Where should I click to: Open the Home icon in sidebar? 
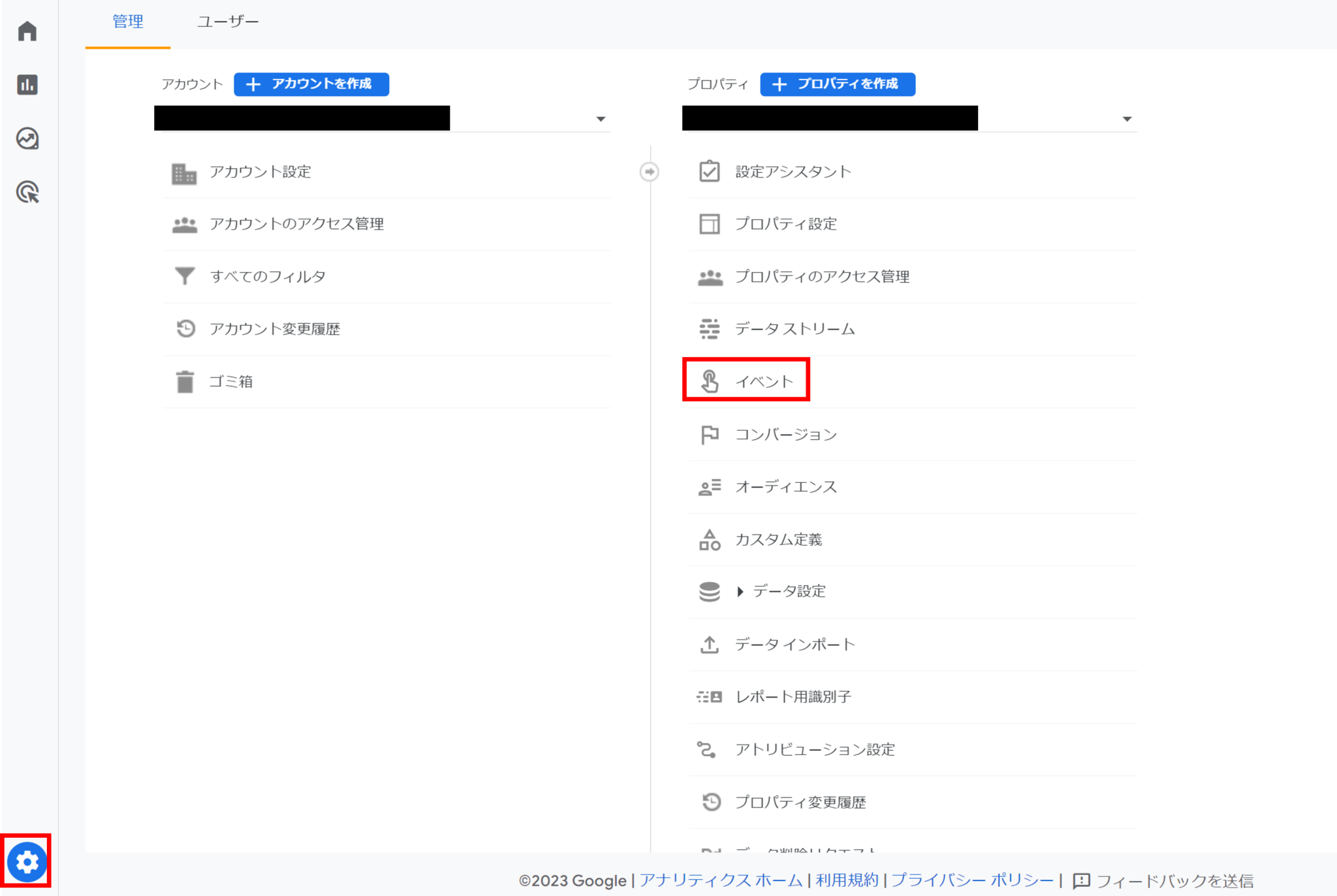pyautogui.click(x=27, y=31)
